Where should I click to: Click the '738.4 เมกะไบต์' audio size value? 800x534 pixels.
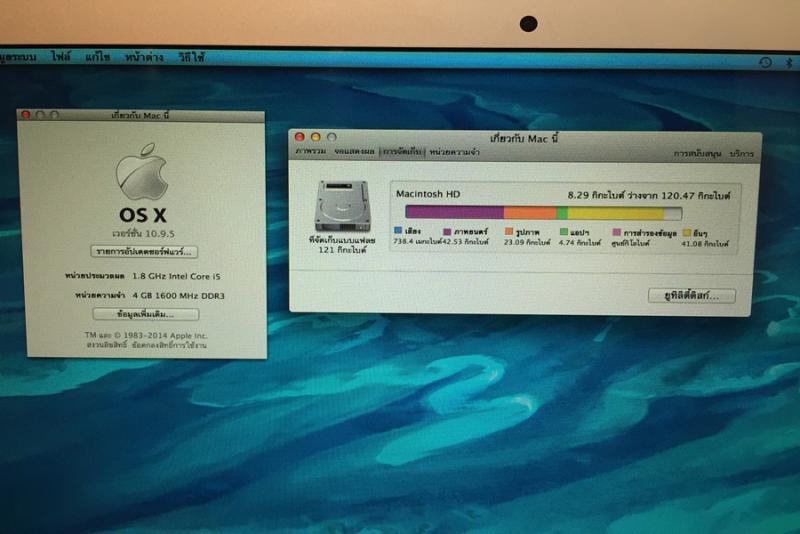(417, 241)
